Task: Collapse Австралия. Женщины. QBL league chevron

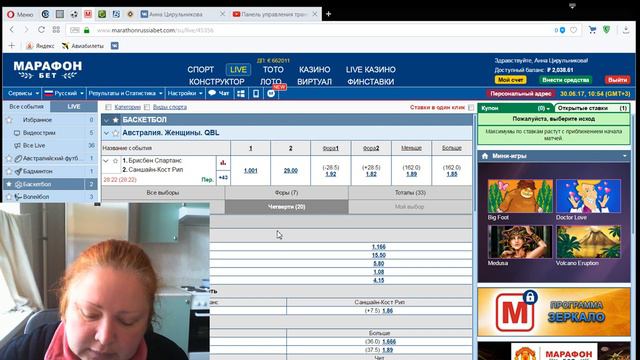Action: (107, 133)
